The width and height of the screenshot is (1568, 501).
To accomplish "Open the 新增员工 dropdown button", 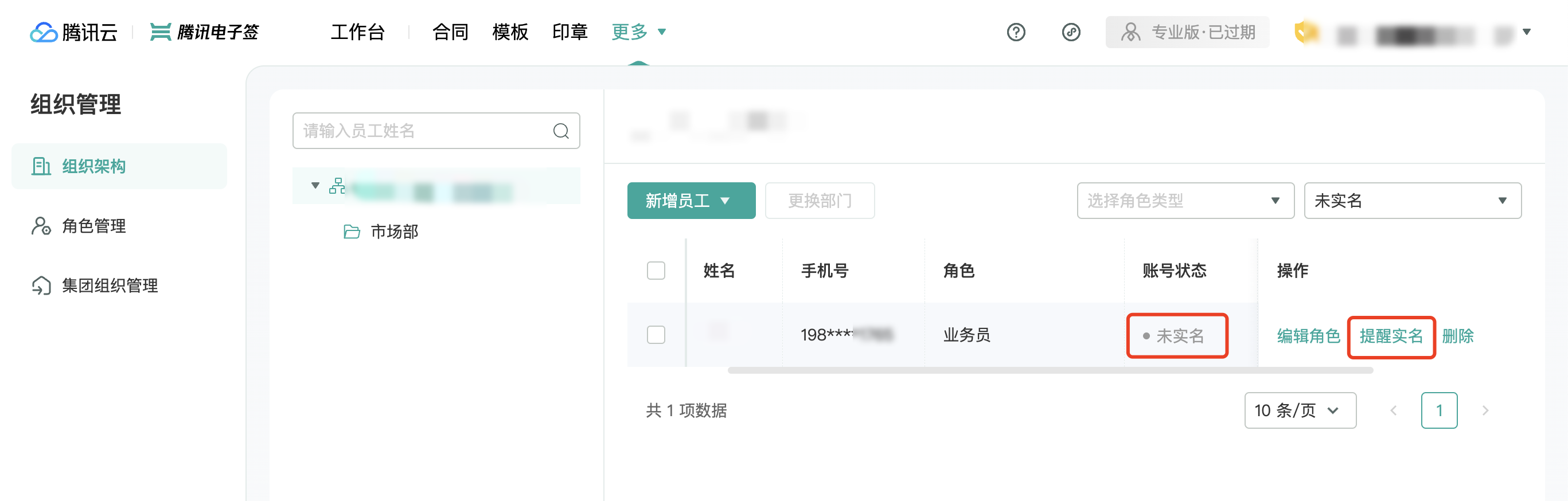I will pyautogui.click(x=691, y=201).
